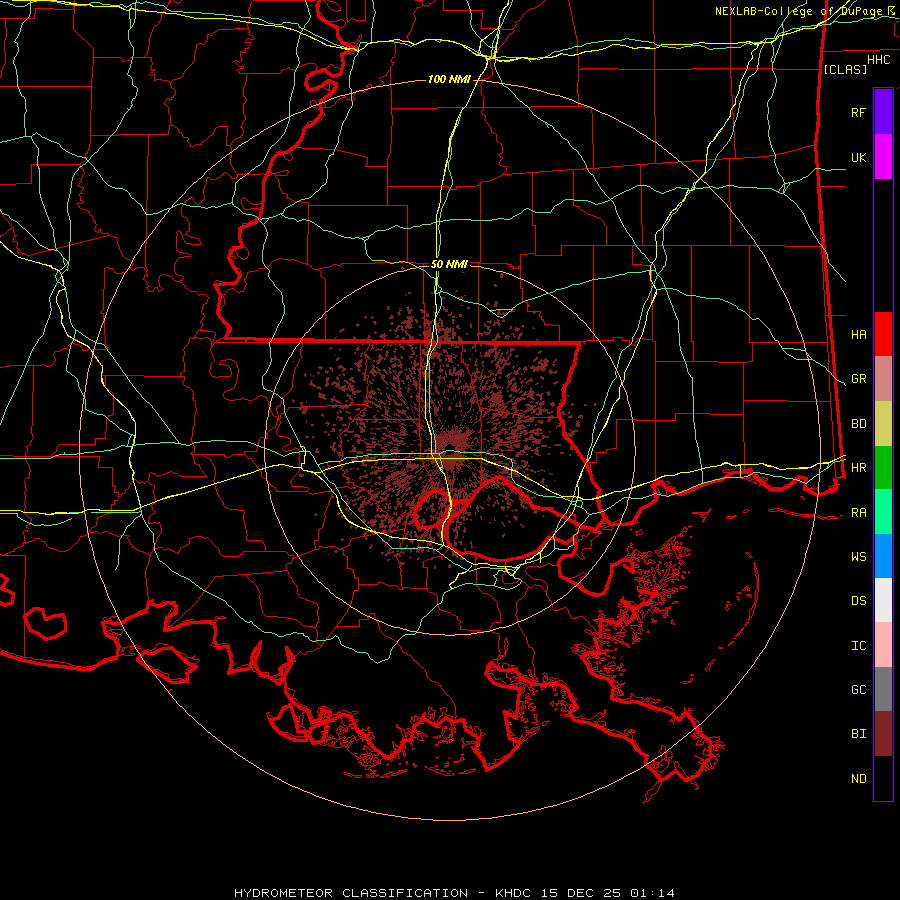Click the 100 NMI range ring label
900x900 pixels.
pos(449,79)
